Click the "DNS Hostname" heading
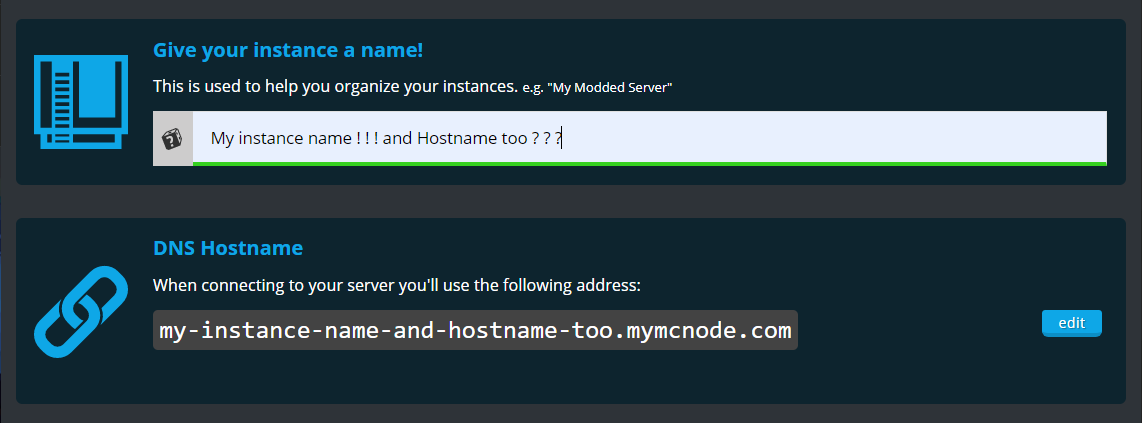Image resolution: width=1142 pixels, height=423 pixels. coord(228,248)
